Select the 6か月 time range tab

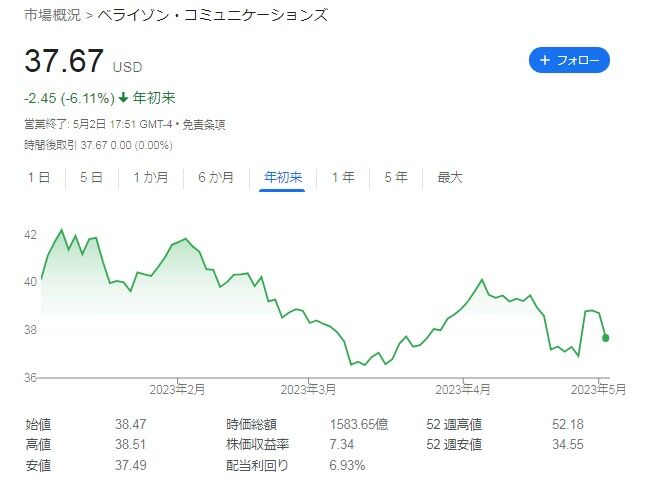click(x=216, y=177)
